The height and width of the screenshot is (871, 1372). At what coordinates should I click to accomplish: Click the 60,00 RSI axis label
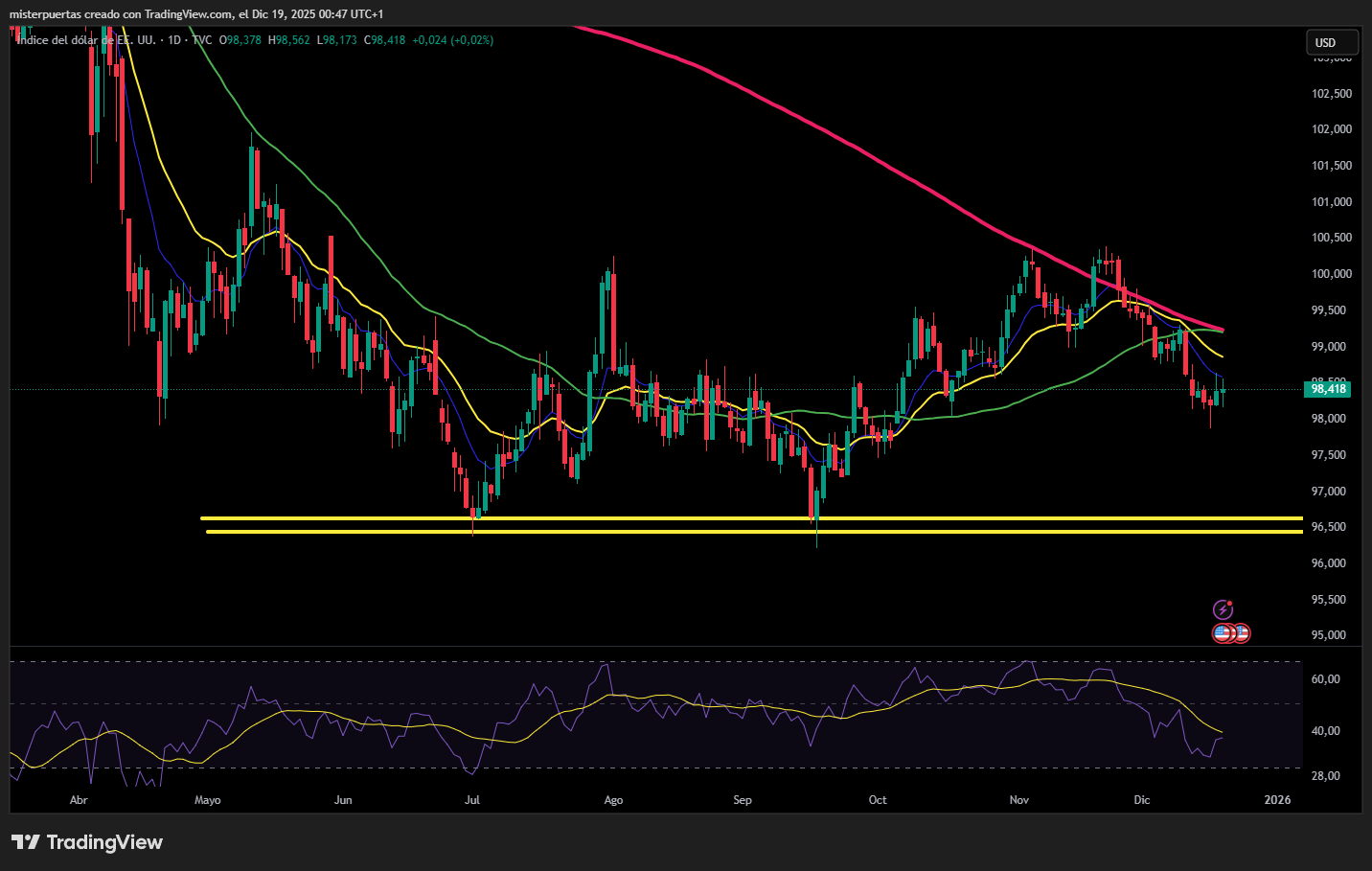pyautogui.click(x=1326, y=679)
